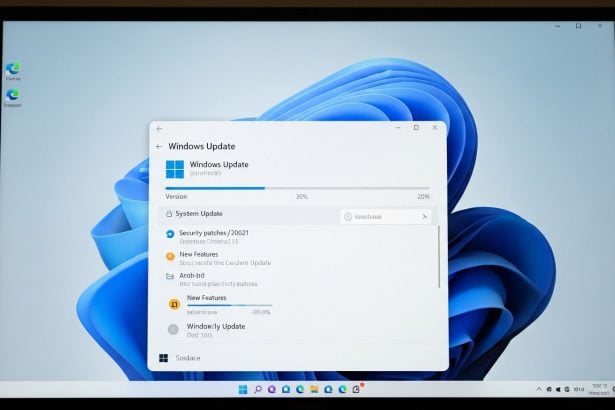Open the Start menu from the taskbar
Screen dimensions: 615x410
coord(243,389)
